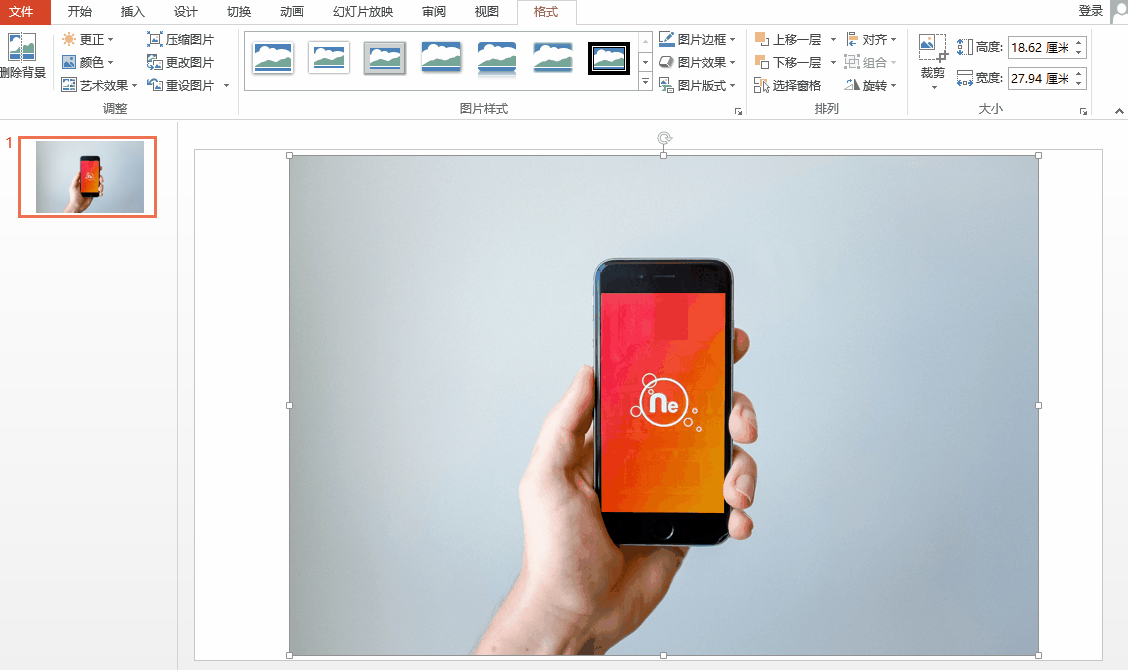This screenshot has height=670, width=1128.
Task: Open 图片边框 (Picture Border) dropdown
Action: 698,40
